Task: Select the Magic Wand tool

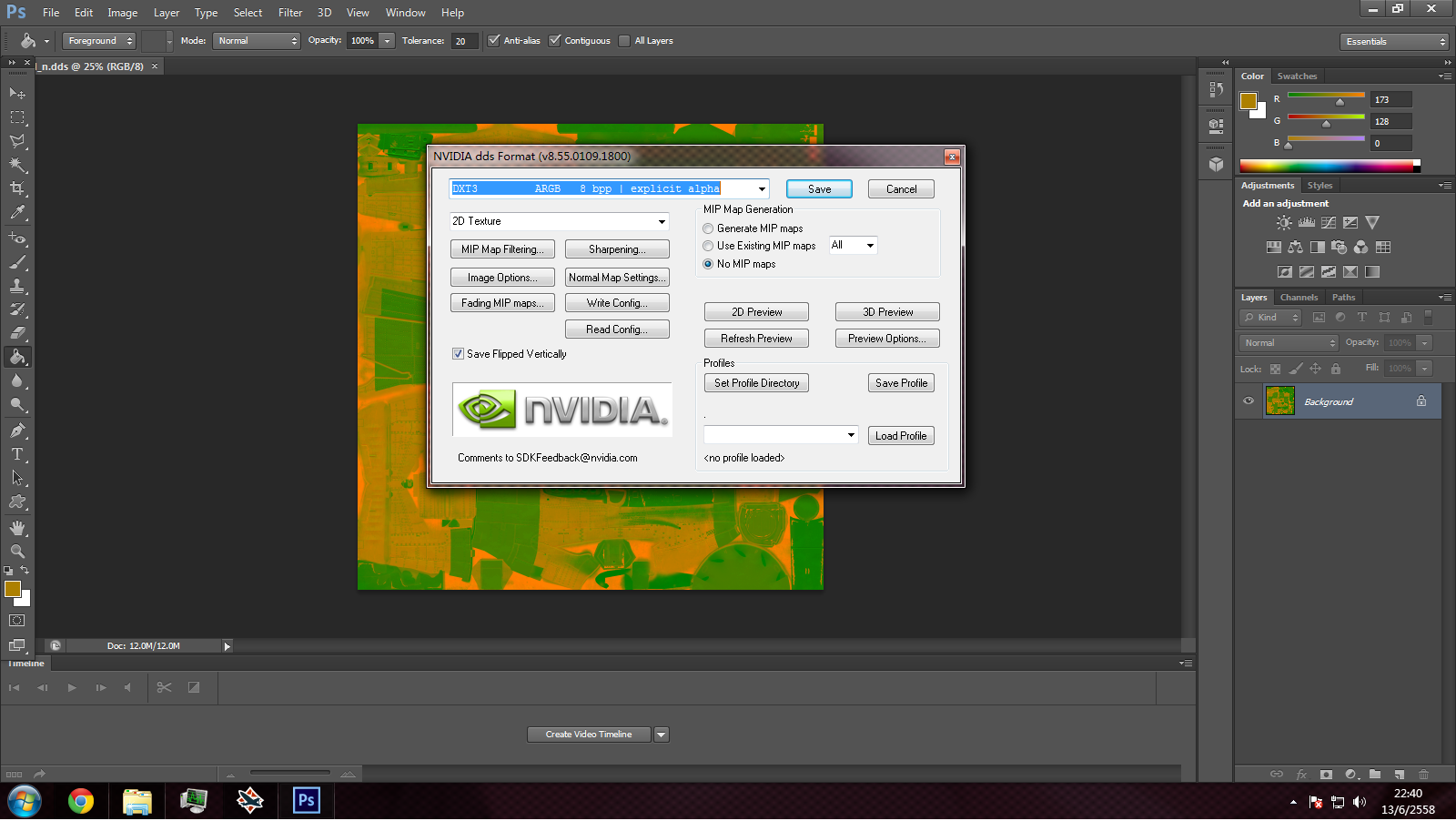Action: pos(17,165)
